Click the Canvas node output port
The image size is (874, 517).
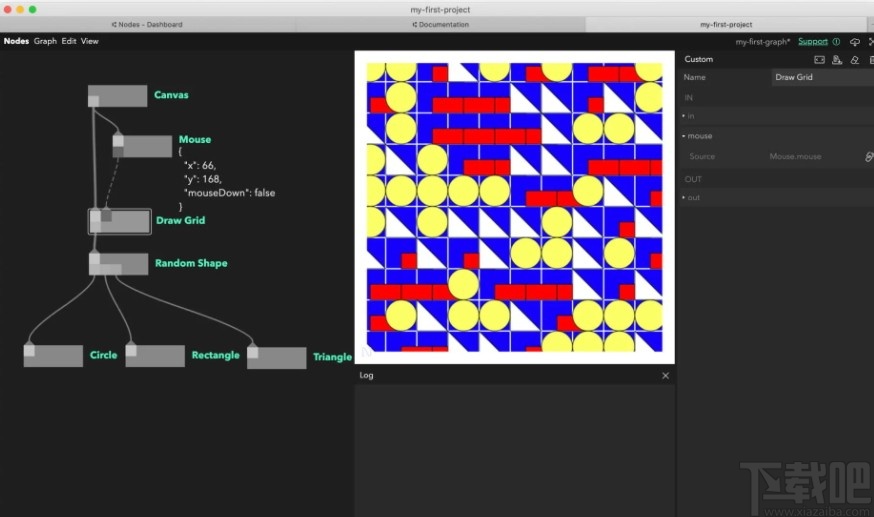point(94,101)
